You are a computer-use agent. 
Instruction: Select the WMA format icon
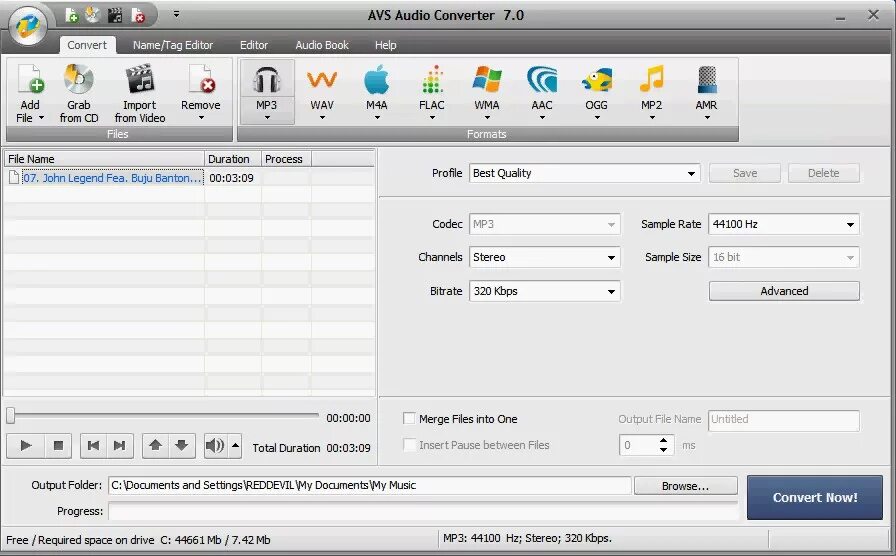click(x=487, y=80)
